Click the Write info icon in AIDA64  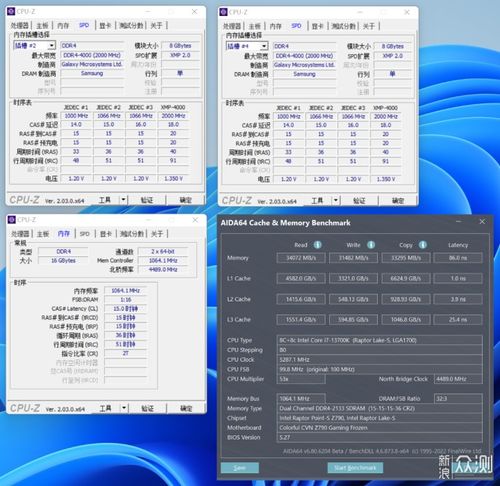point(371,245)
